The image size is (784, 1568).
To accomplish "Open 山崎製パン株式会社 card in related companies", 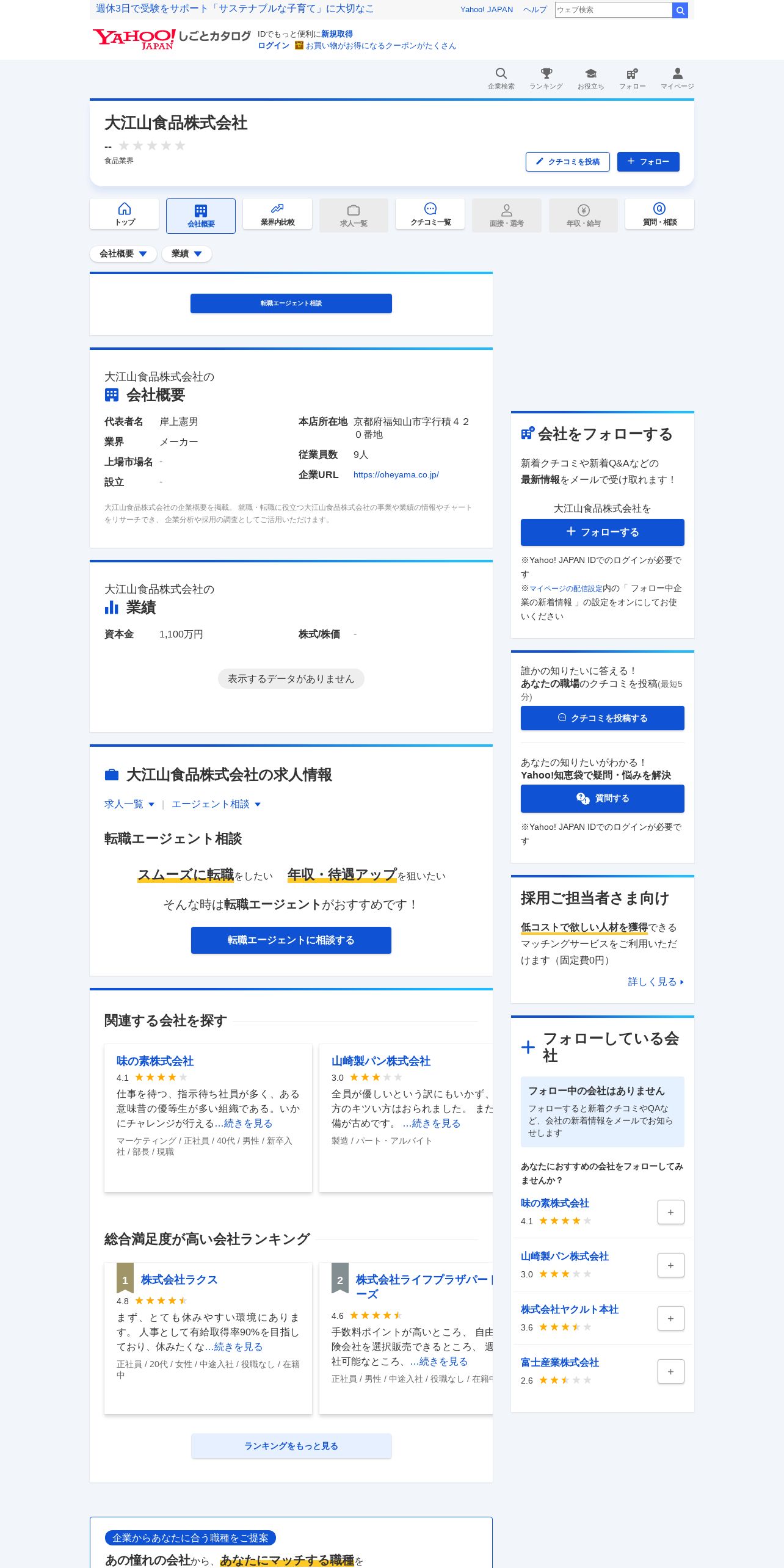I will click(381, 1061).
